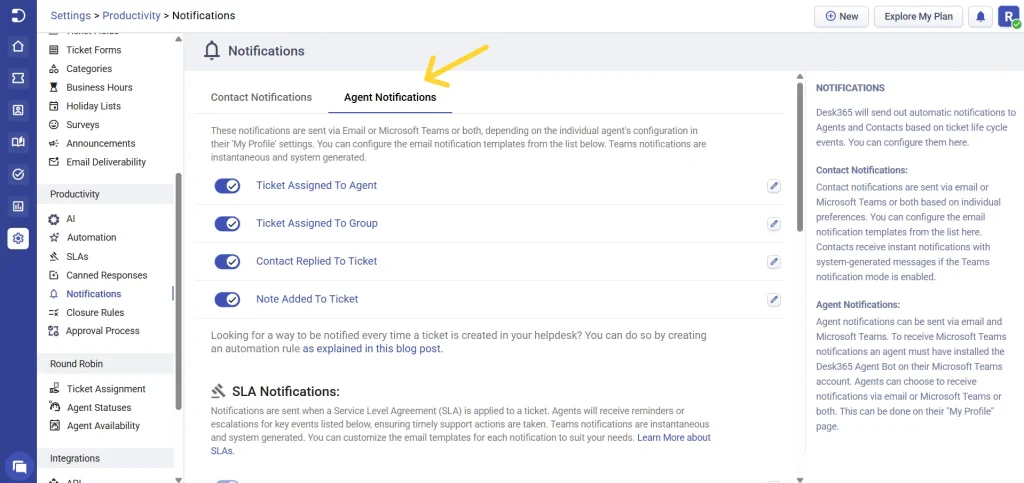1024x483 pixels.
Task: Click the SLAs gavel icon in sidebar
Action: 54,257
